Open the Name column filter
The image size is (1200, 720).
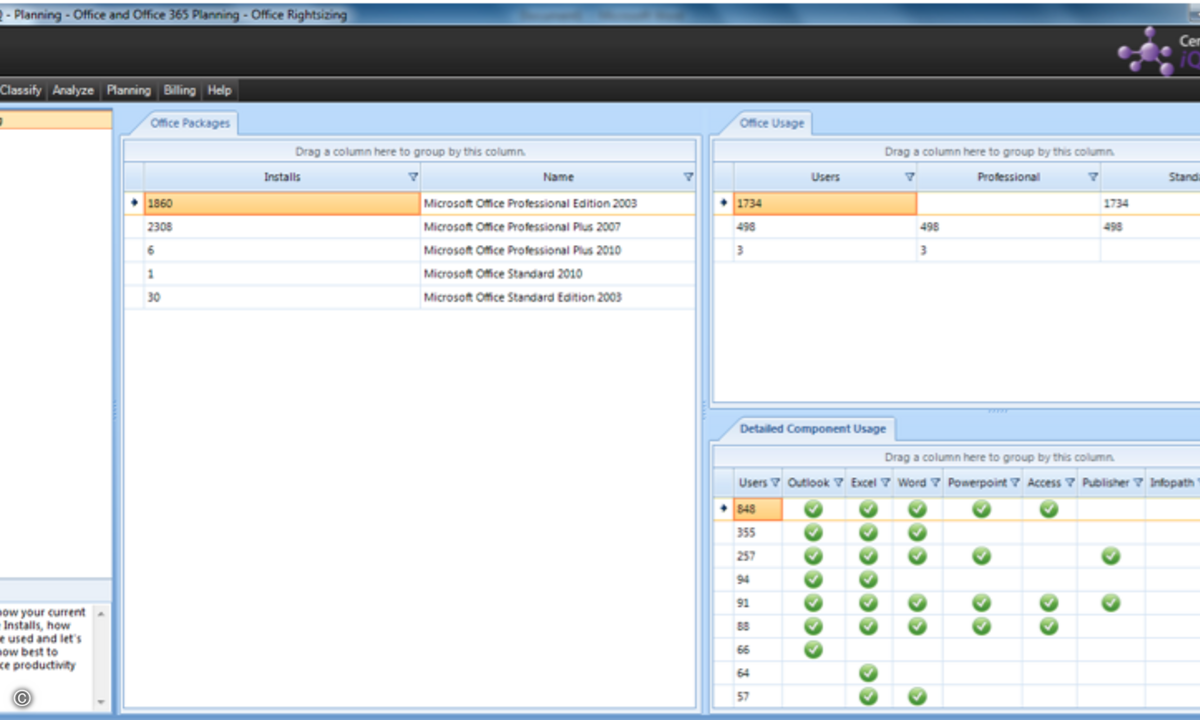(688, 177)
